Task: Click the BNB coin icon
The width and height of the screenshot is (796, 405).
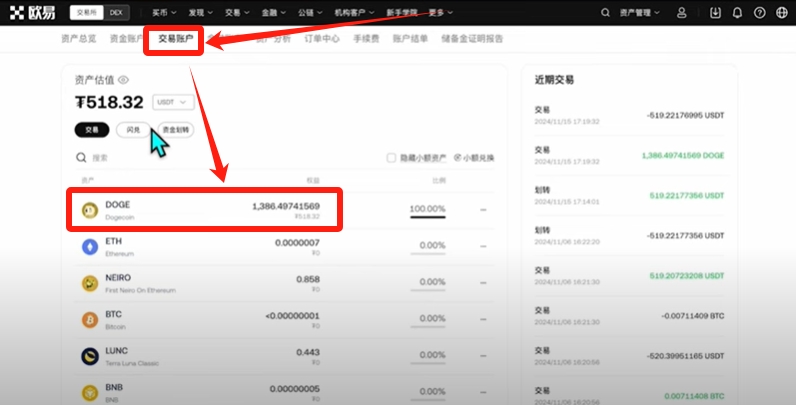Action: point(90,392)
